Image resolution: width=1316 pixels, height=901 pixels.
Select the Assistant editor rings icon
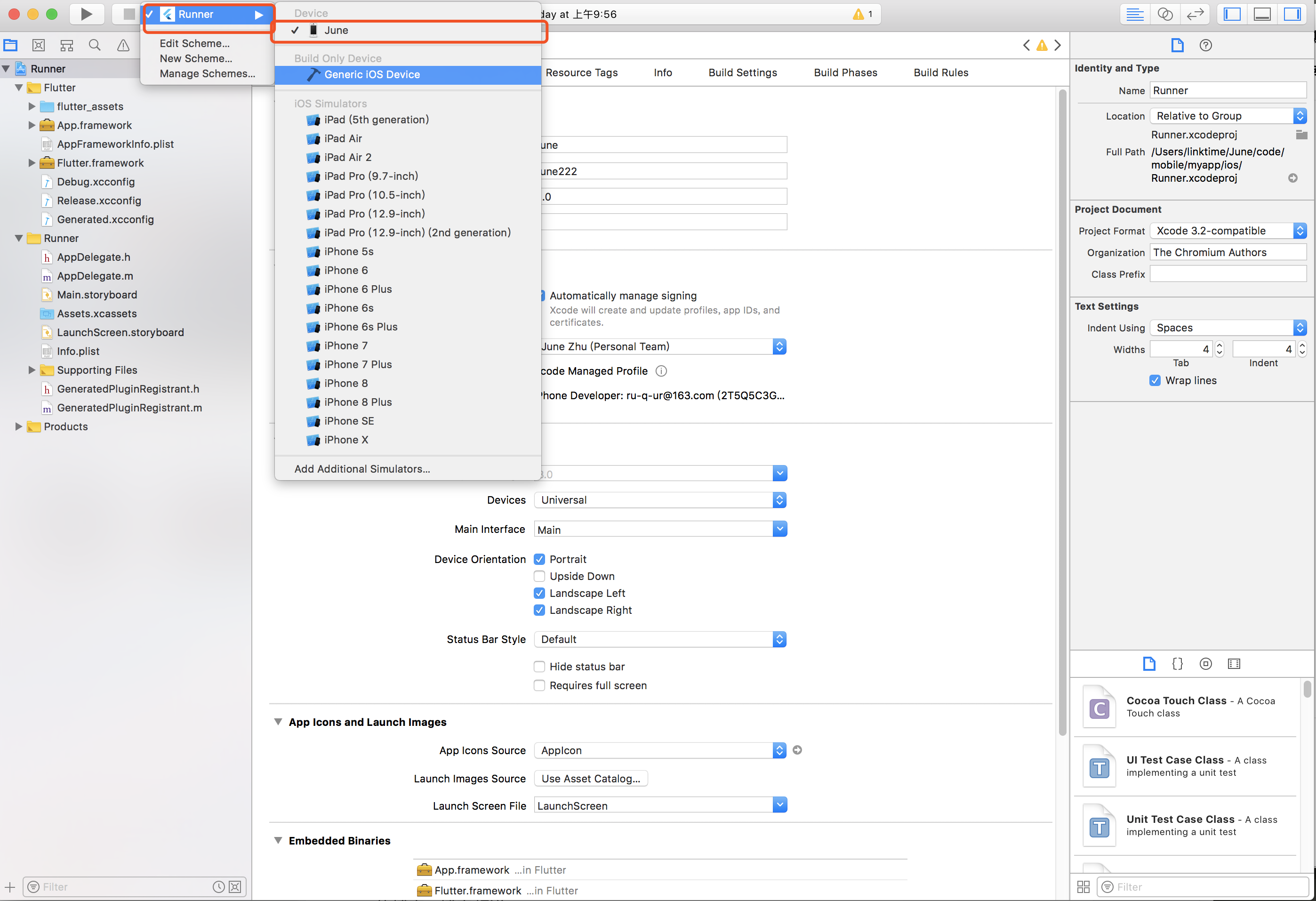[1165, 14]
